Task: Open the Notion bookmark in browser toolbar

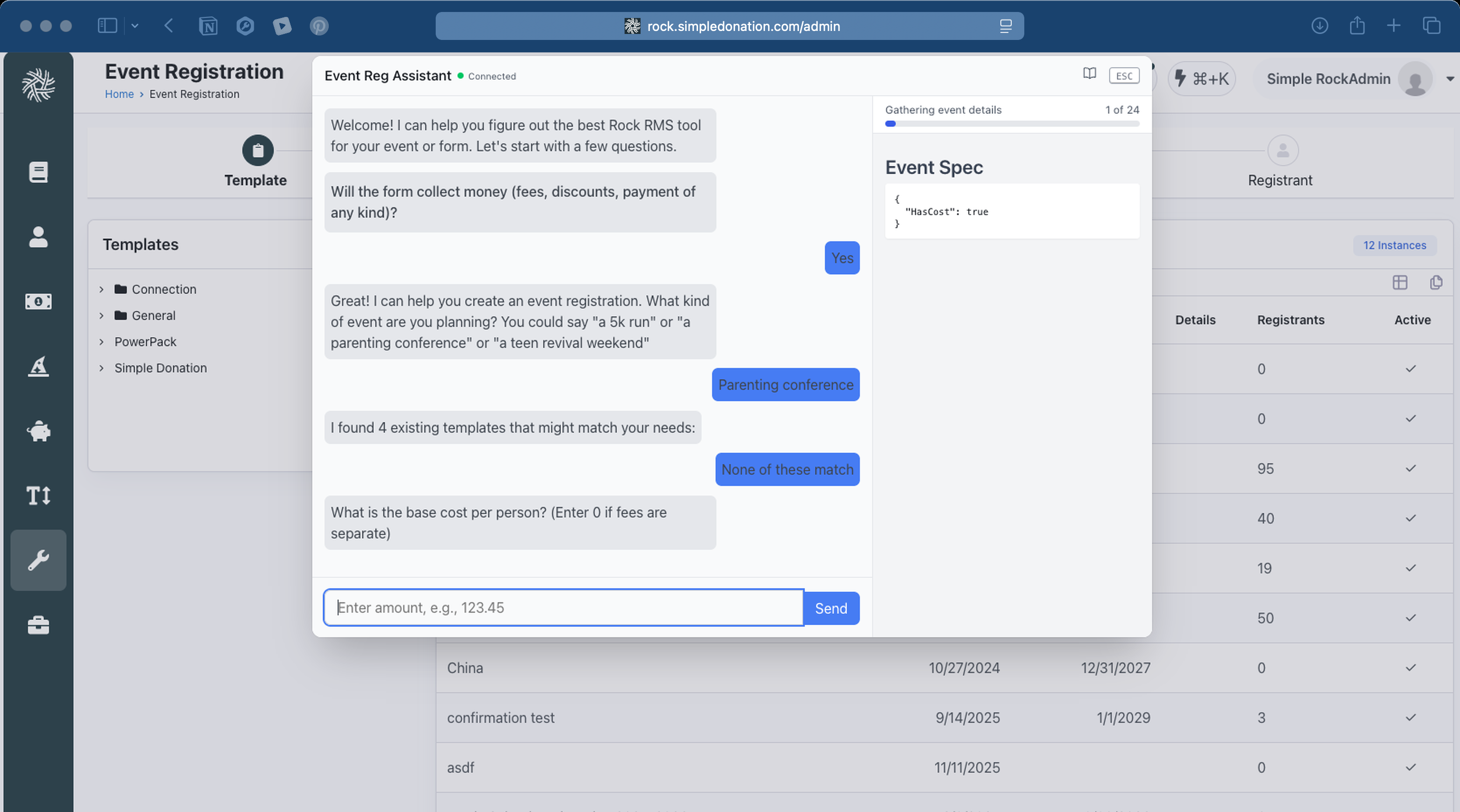Action: tap(208, 26)
